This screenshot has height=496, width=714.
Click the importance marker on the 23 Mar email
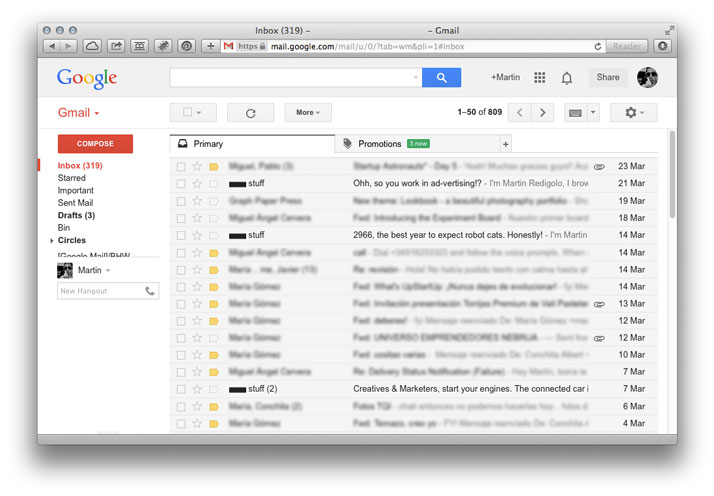click(x=214, y=167)
